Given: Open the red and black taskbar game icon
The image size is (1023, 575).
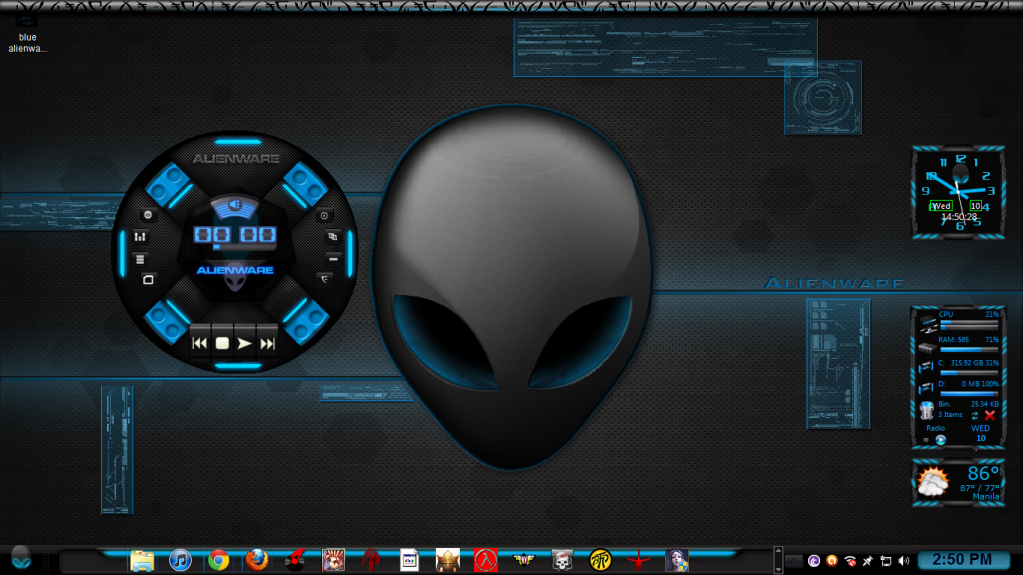Looking at the screenshot, I should tap(295, 560).
